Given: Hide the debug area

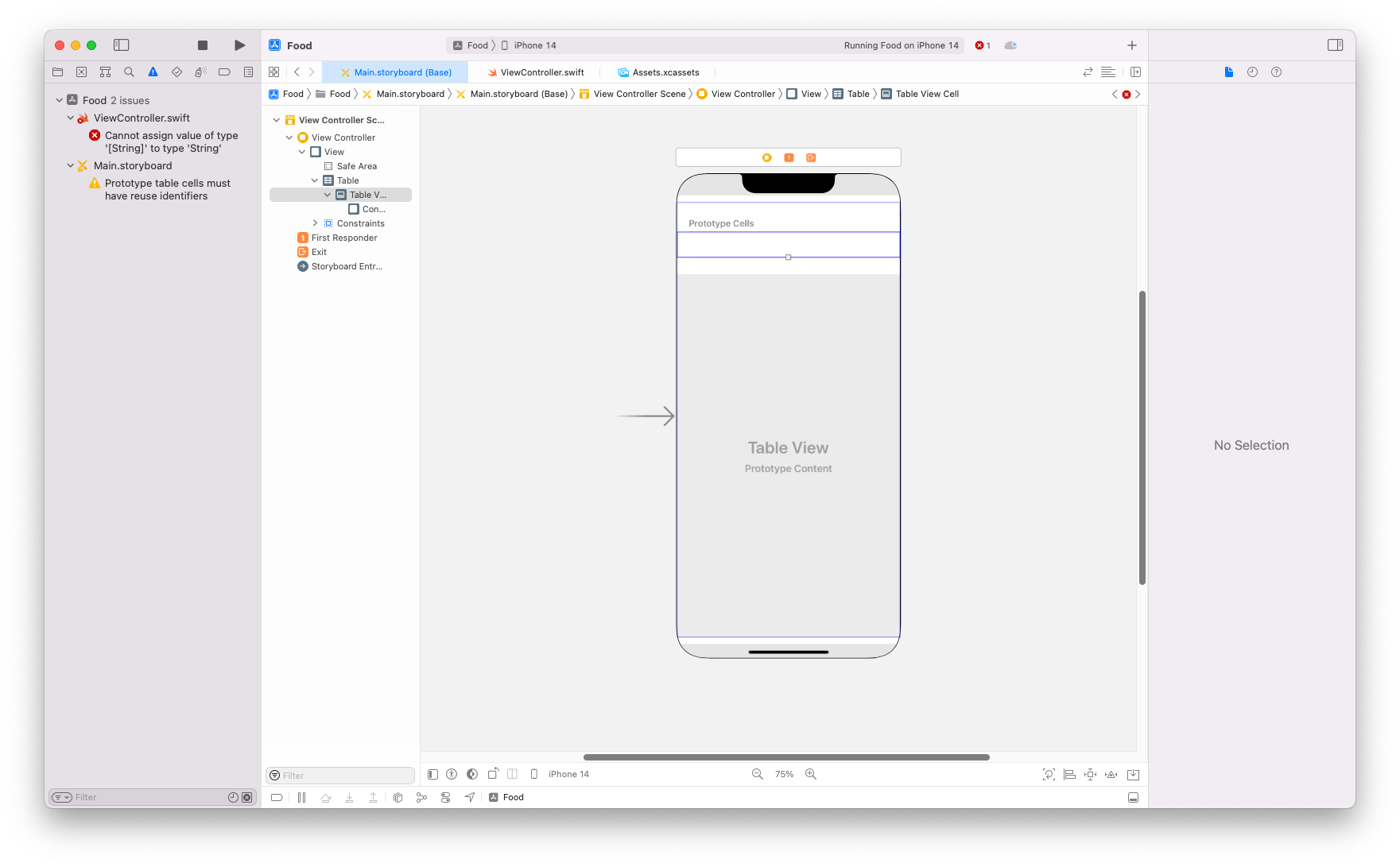Looking at the screenshot, I should (1134, 797).
